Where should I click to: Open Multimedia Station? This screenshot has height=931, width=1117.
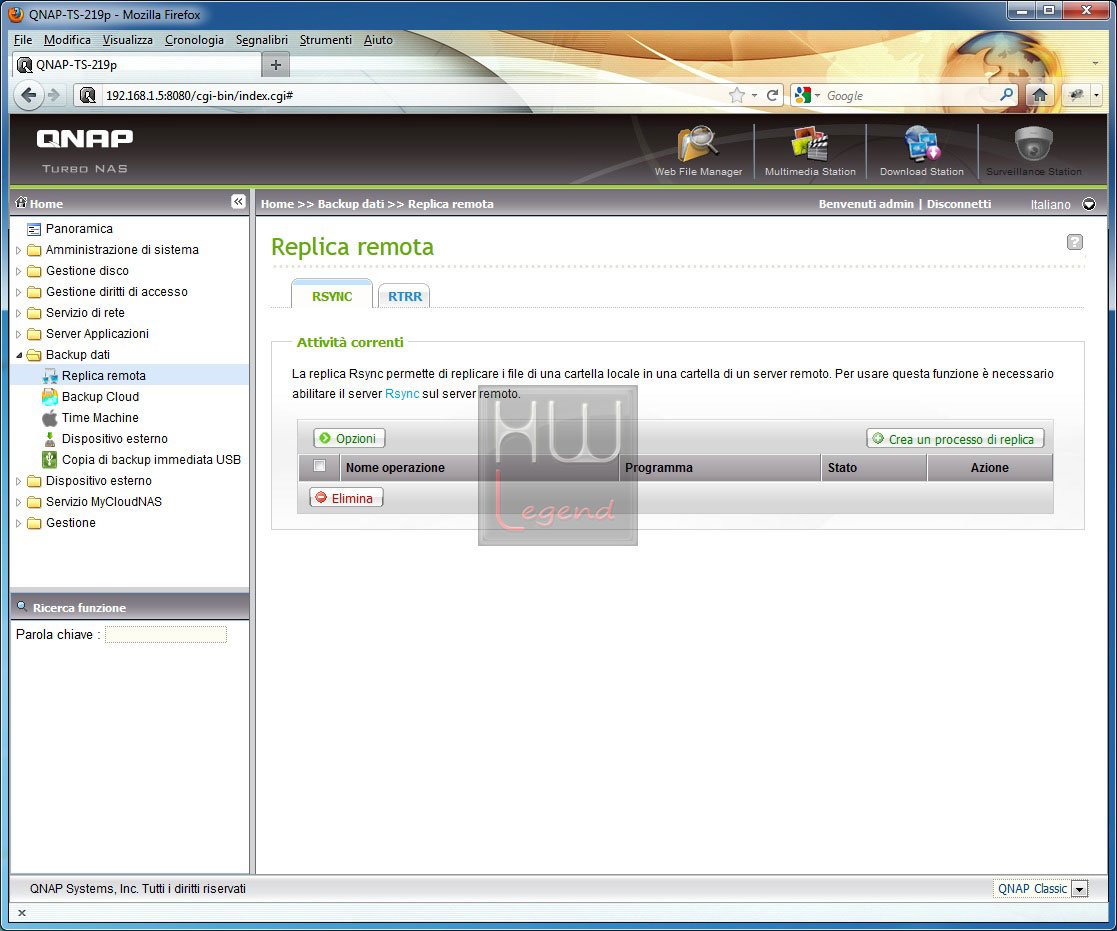coord(810,151)
